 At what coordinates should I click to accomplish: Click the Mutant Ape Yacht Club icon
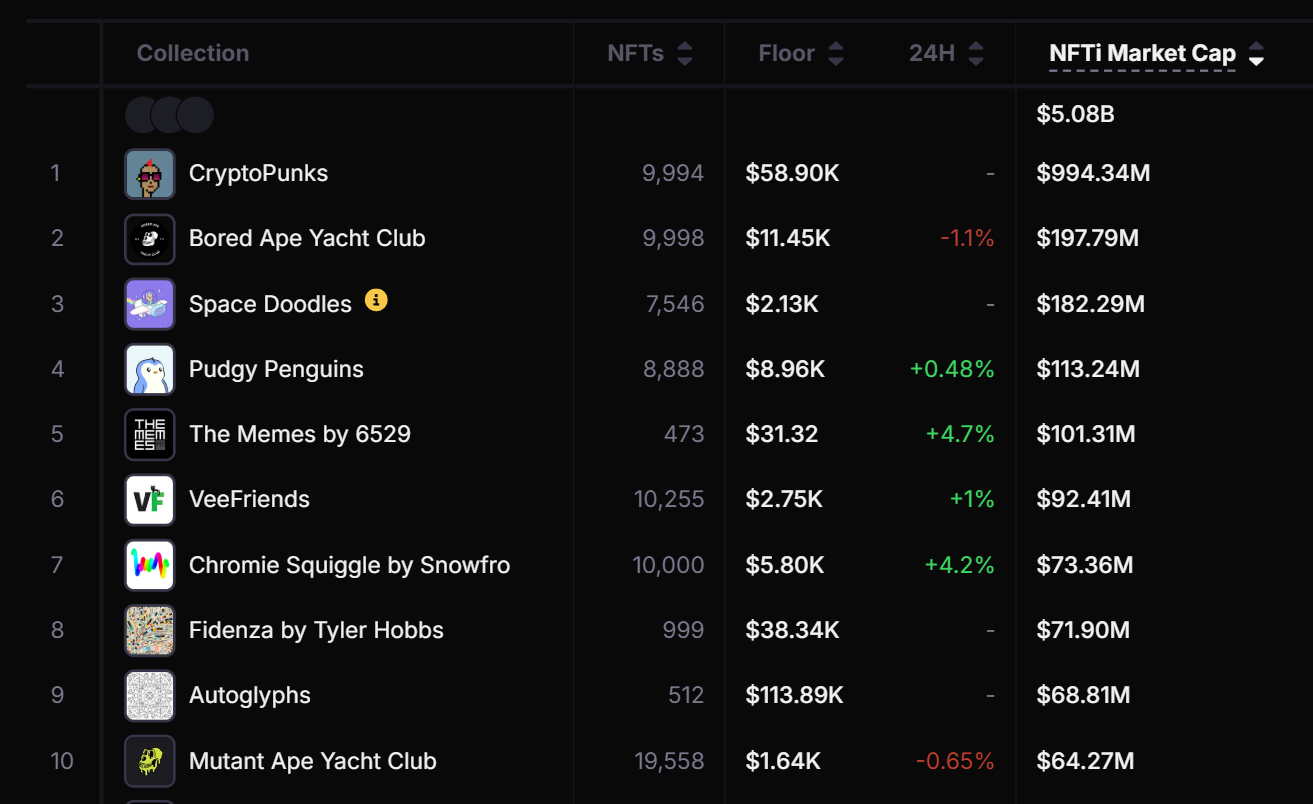coord(150,761)
